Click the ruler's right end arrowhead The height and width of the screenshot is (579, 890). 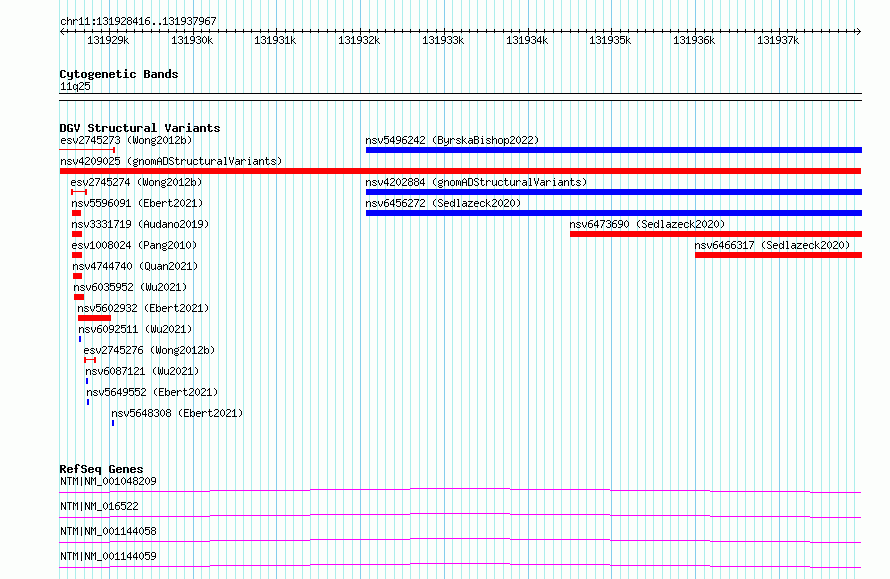click(x=859, y=31)
